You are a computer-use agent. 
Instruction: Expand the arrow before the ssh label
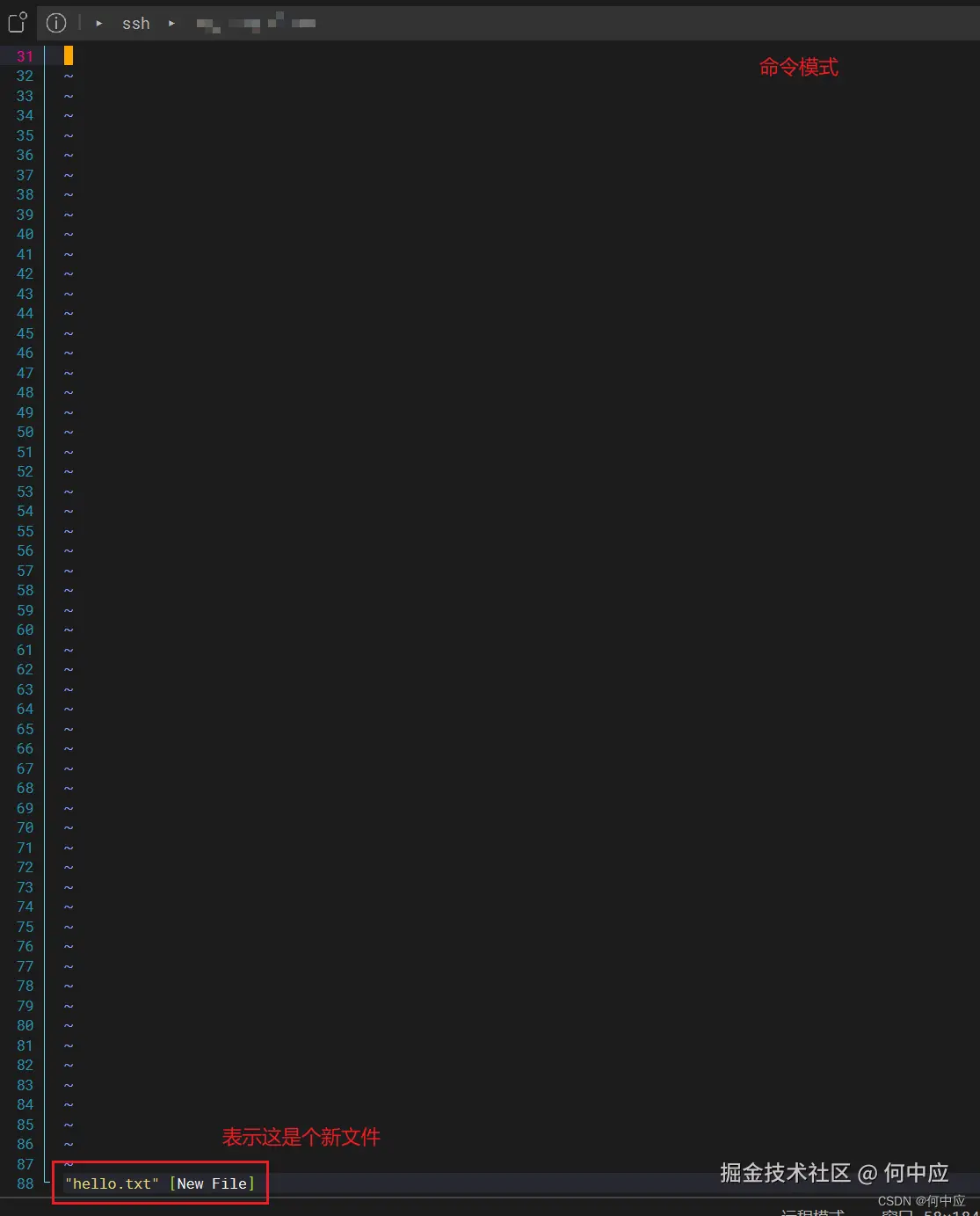(99, 24)
